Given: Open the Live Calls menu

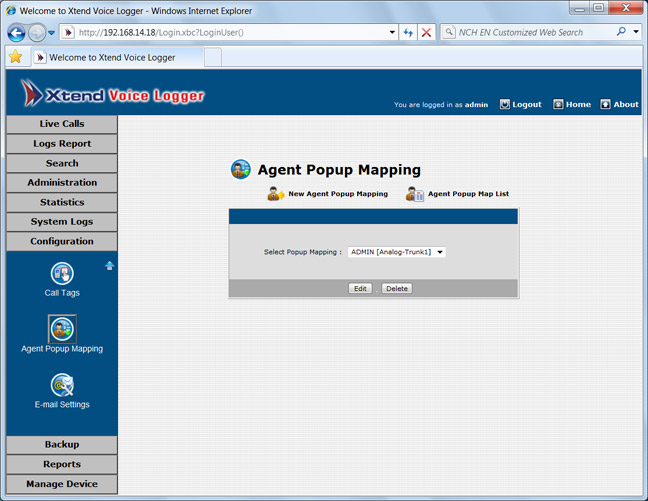Looking at the screenshot, I should click(x=62, y=124).
